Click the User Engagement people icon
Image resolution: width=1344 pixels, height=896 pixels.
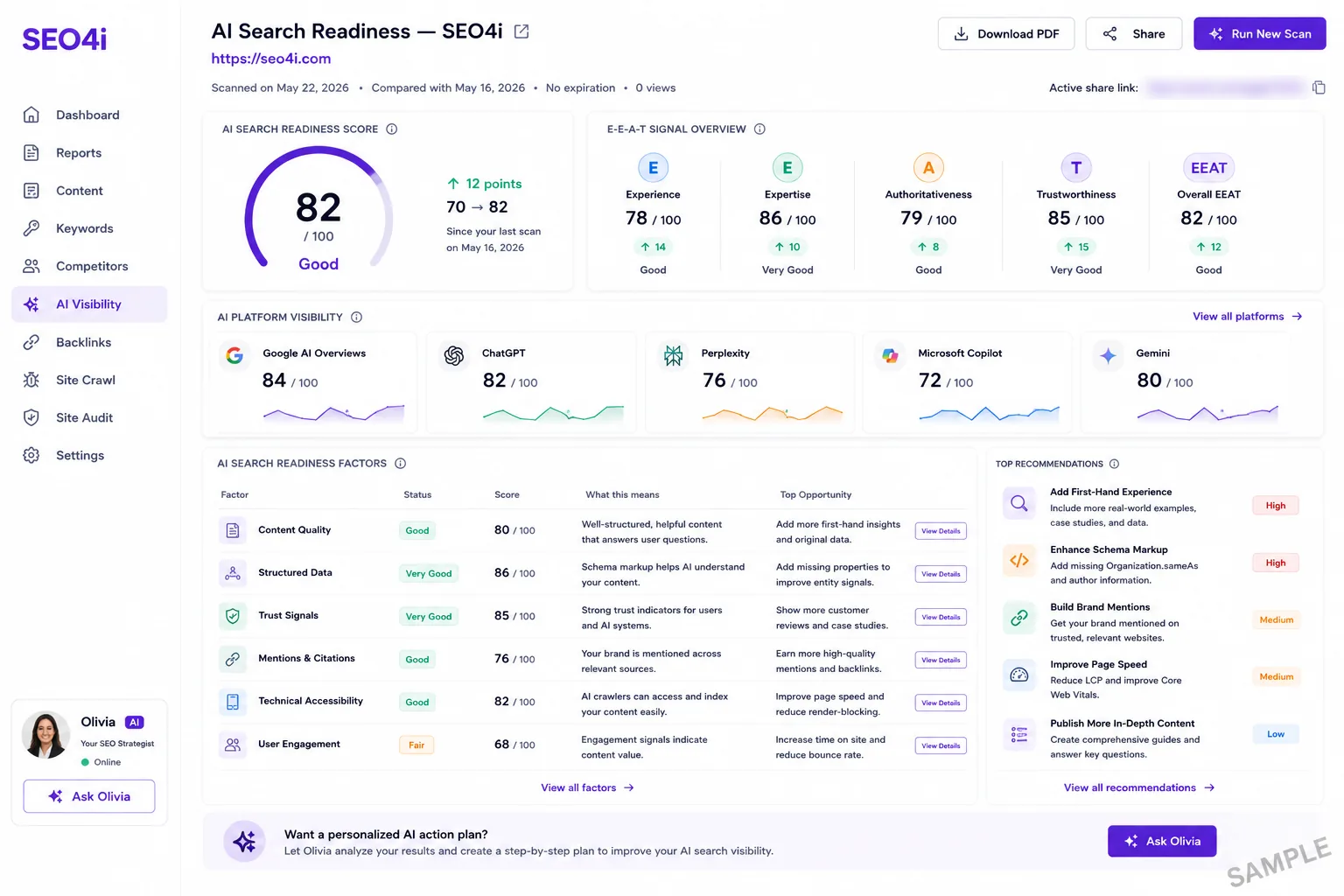233,745
